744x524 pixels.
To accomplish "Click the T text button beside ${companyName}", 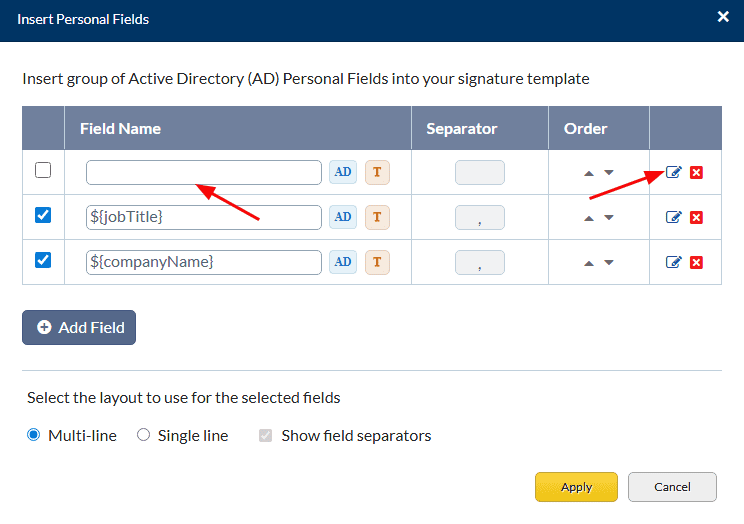I will pyautogui.click(x=377, y=262).
